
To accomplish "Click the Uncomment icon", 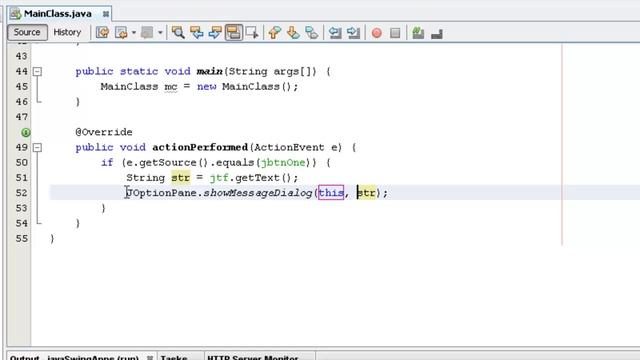I will [x=437, y=33].
